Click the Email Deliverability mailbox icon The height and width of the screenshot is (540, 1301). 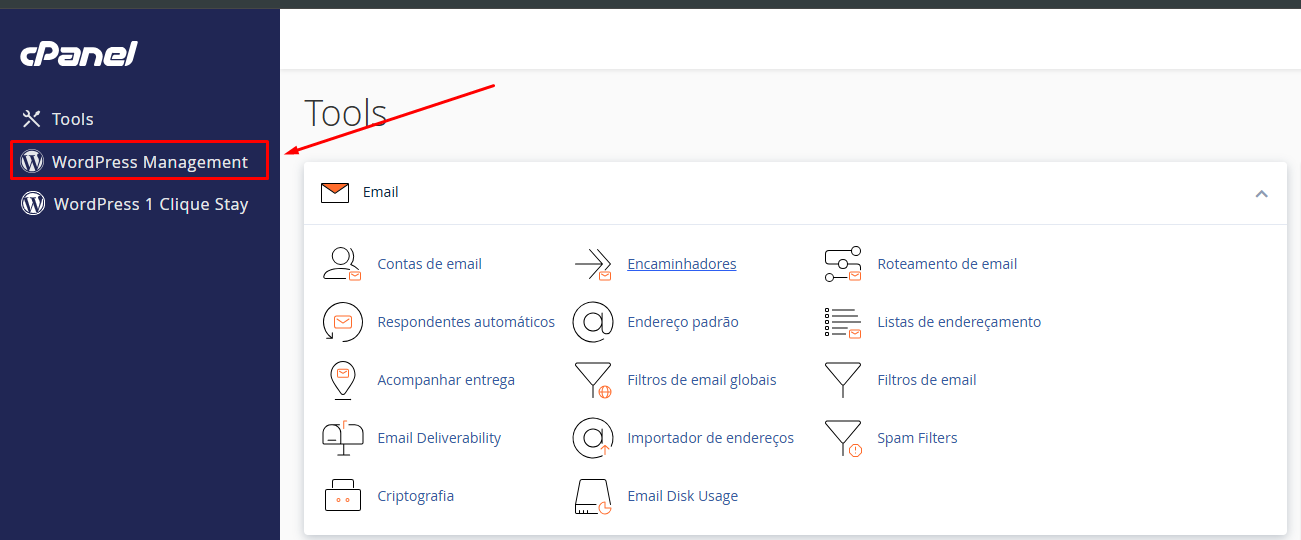click(x=342, y=438)
